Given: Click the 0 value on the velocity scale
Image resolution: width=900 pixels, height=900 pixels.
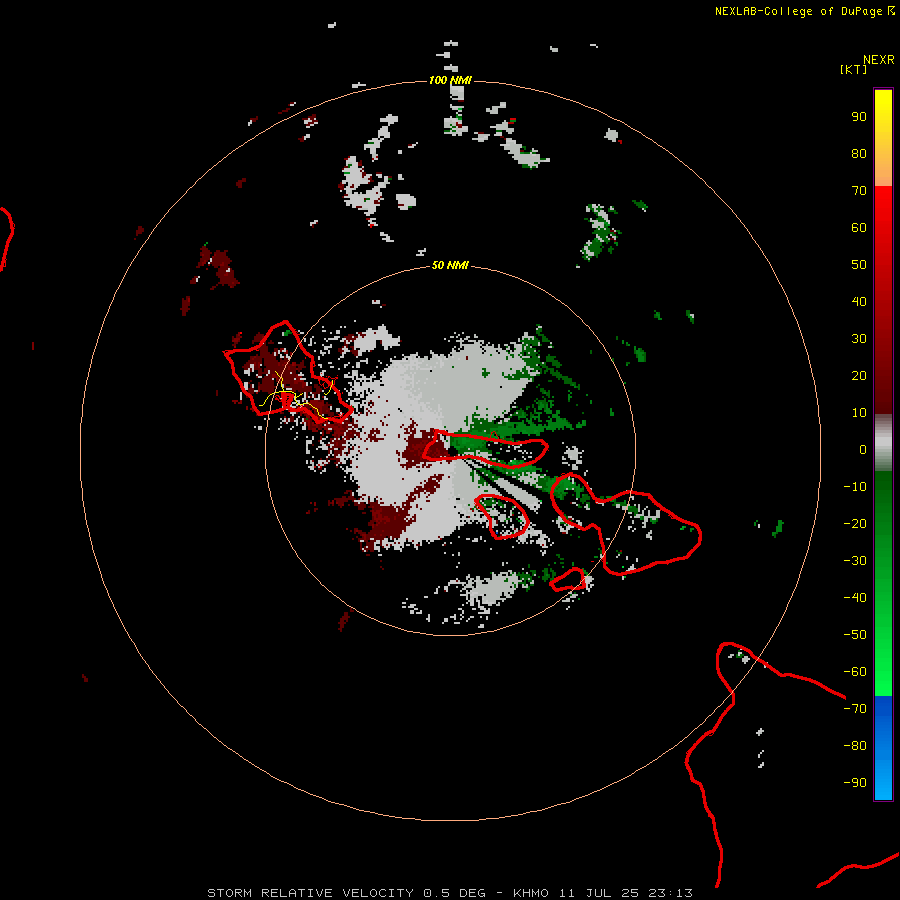Looking at the screenshot, I should [863, 450].
